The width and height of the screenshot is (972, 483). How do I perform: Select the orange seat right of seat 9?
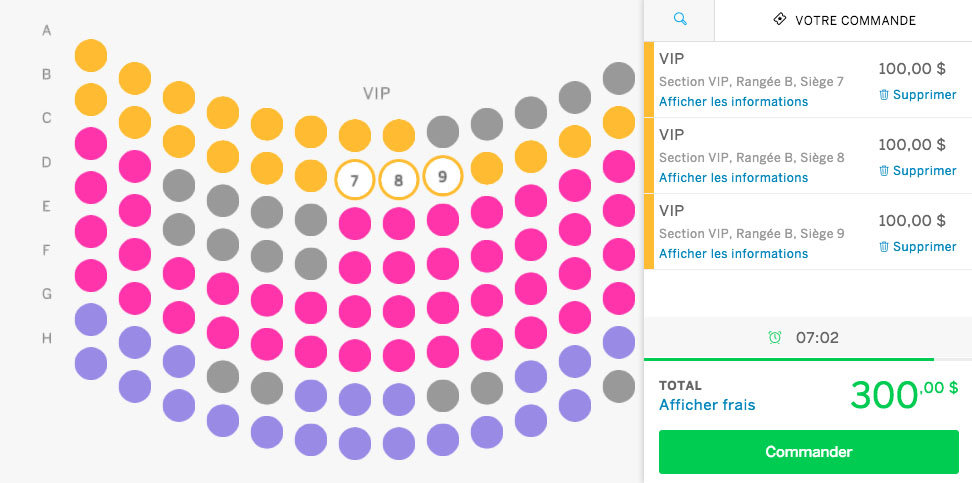487,168
